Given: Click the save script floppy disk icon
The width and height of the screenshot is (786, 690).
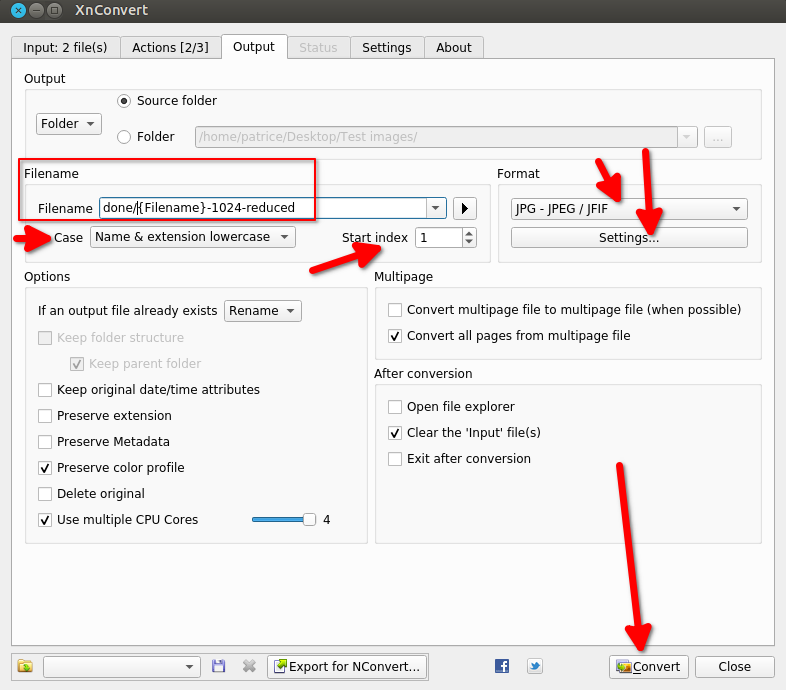Looking at the screenshot, I should (218, 666).
